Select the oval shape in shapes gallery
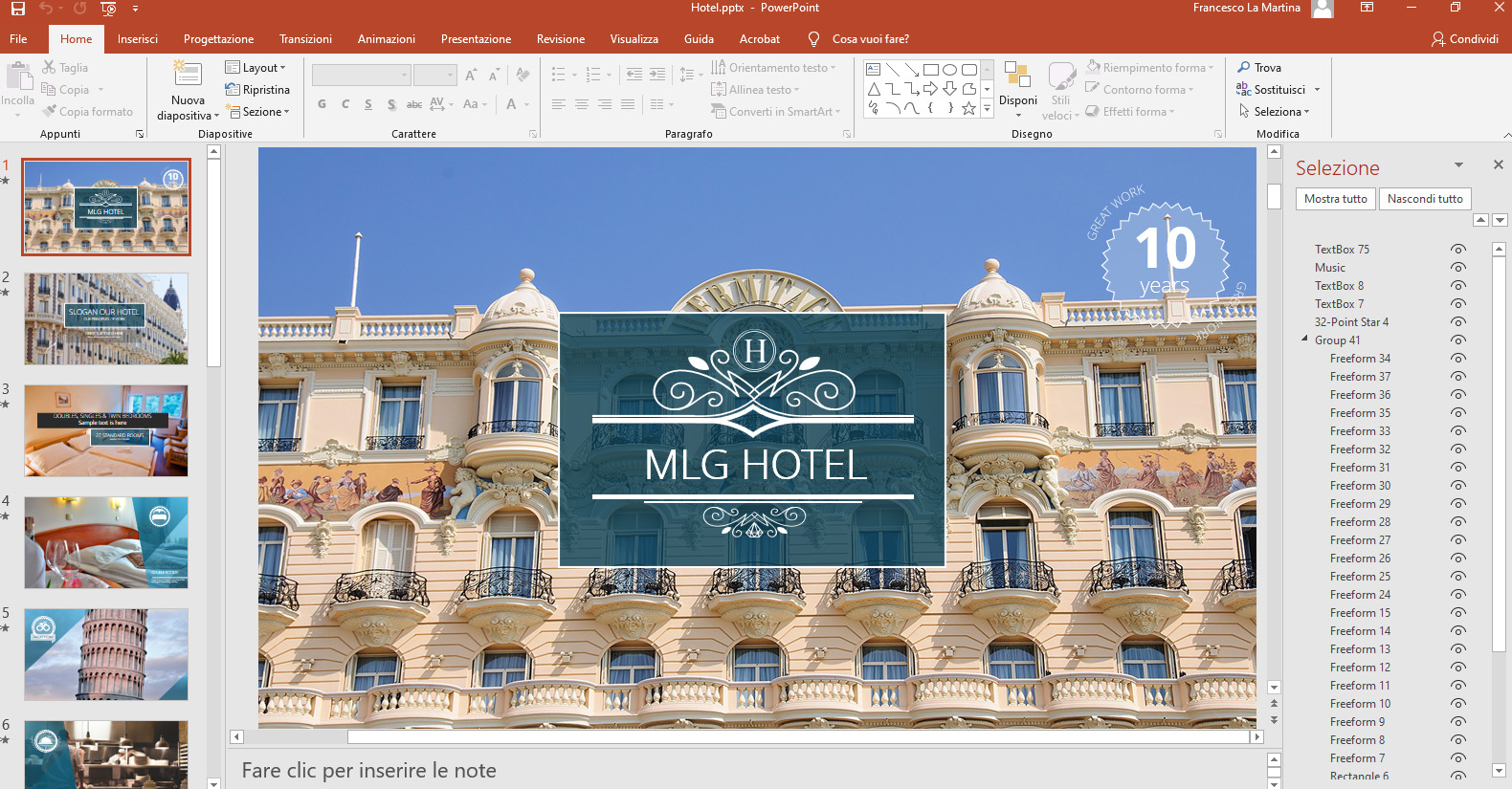Image resolution: width=1512 pixels, height=789 pixels. [x=949, y=70]
